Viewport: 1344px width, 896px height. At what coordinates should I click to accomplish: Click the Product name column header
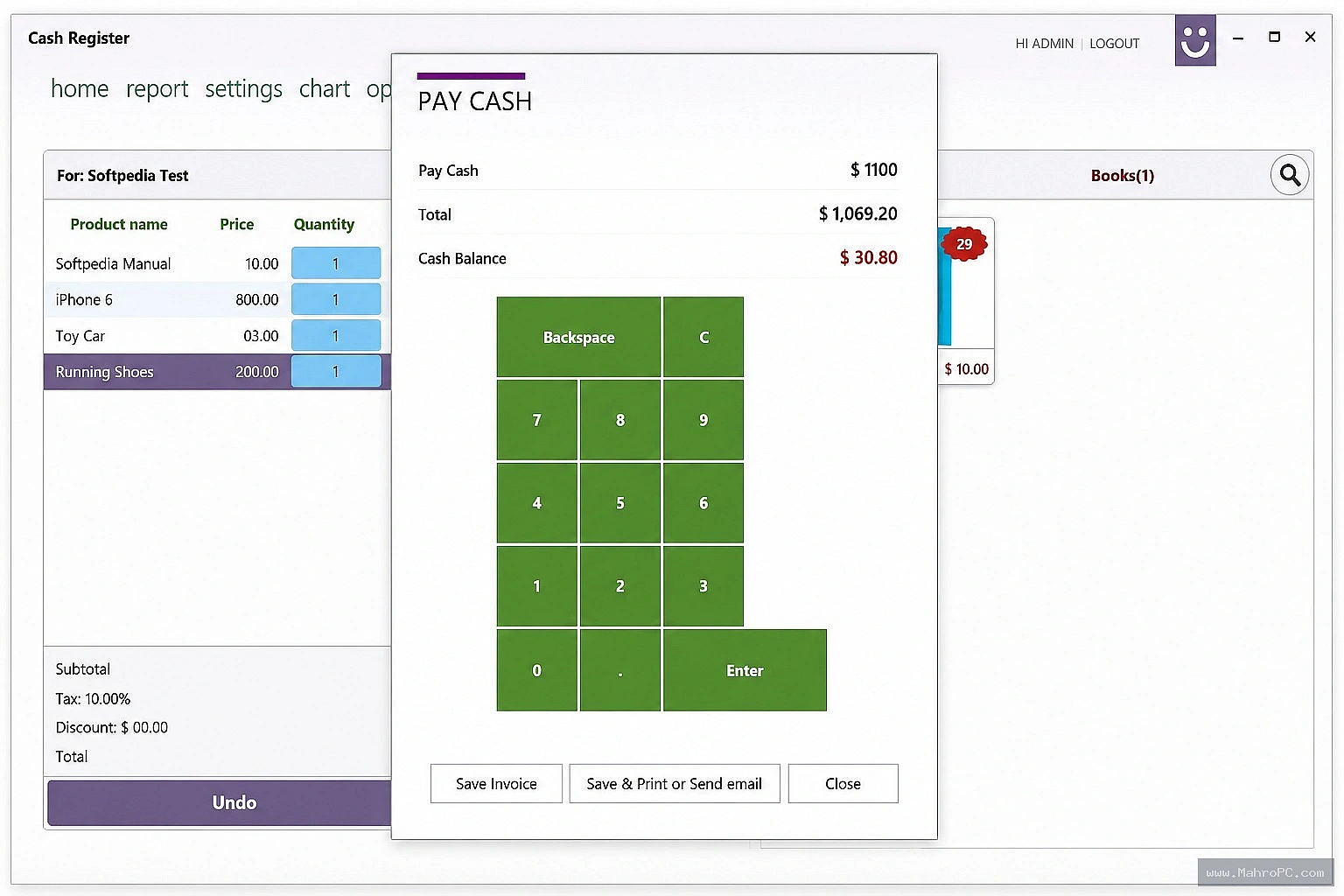[119, 224]
